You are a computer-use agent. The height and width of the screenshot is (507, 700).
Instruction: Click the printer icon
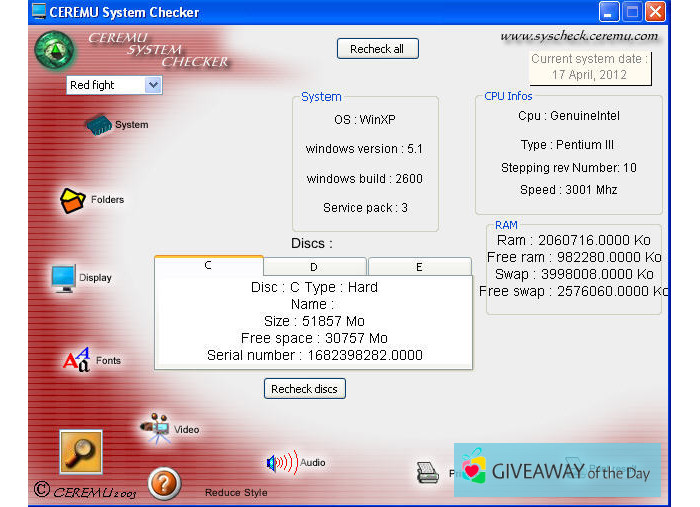[x=428, y=473]
